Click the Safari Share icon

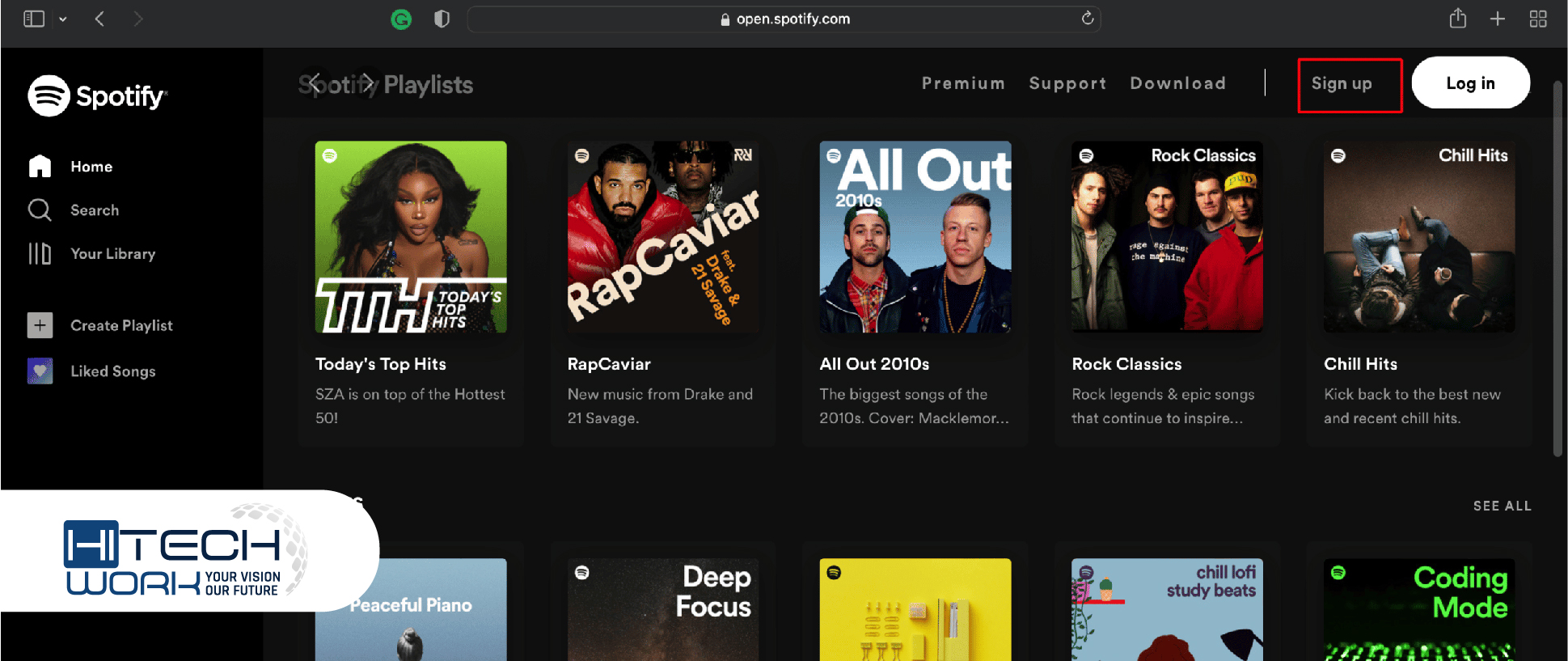click(1458, 18)
